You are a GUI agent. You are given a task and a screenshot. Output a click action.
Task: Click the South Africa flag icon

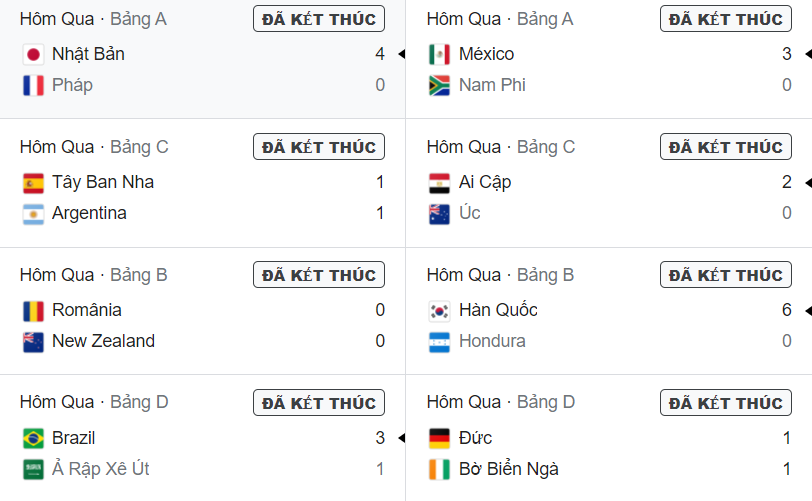(x=440, y=85)
